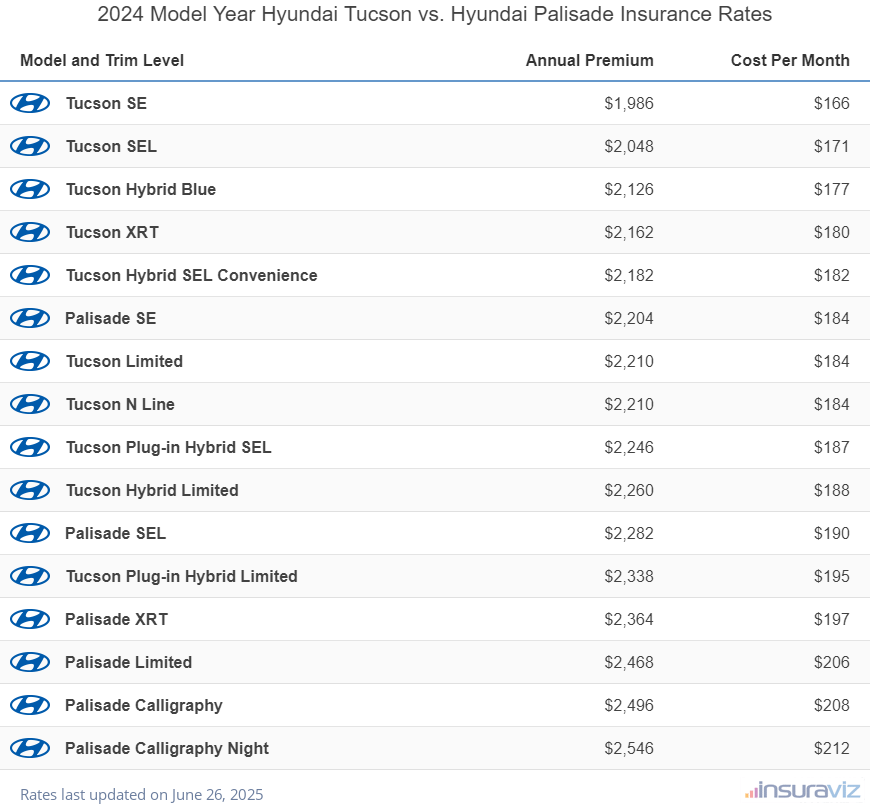Click the $2,204 annual premium value
870x810 pixels.
pos(629,318)
